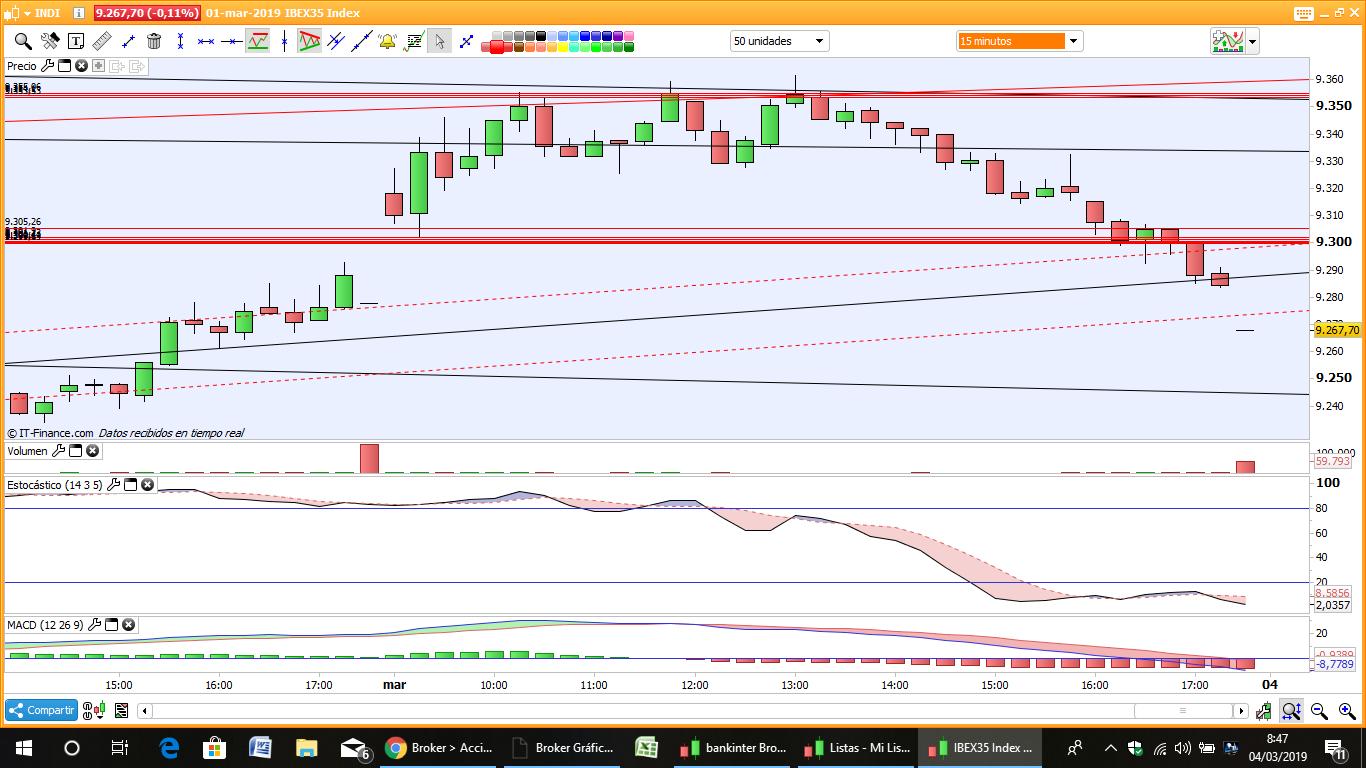Click the bottom-right candlestick edit icon

tap(1264, 711)
